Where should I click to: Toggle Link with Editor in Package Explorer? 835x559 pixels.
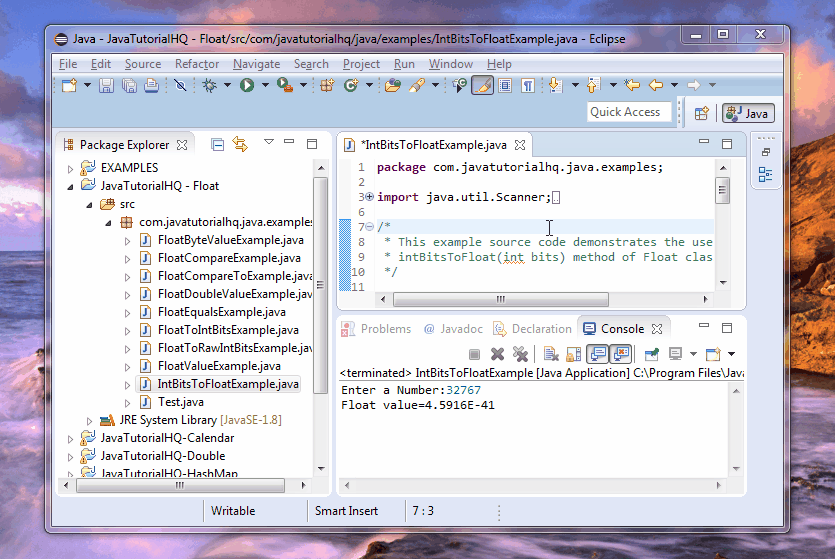pyautogui.click(x=240, y=144)
